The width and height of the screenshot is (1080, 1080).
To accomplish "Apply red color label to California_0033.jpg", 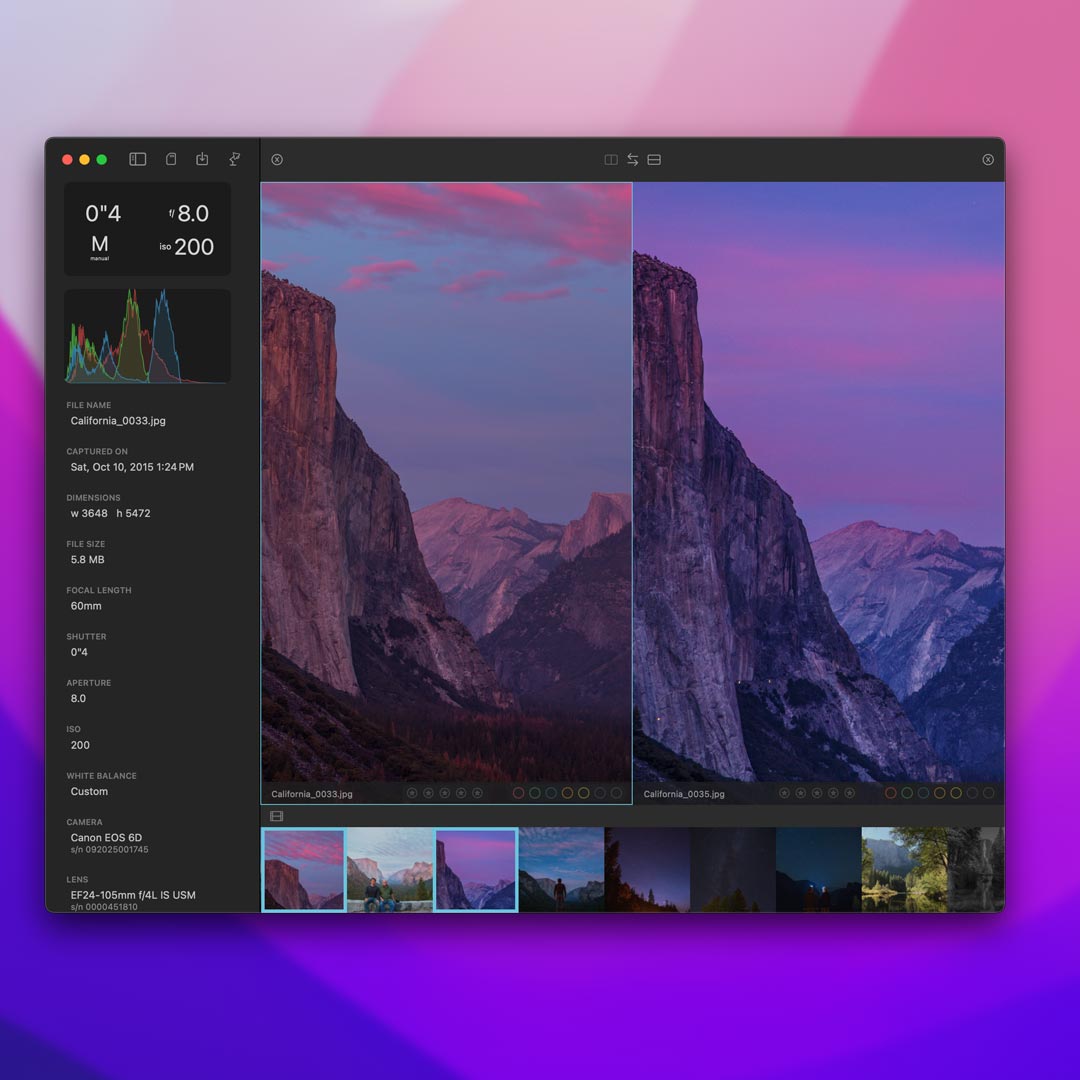I will coord(519,793).
